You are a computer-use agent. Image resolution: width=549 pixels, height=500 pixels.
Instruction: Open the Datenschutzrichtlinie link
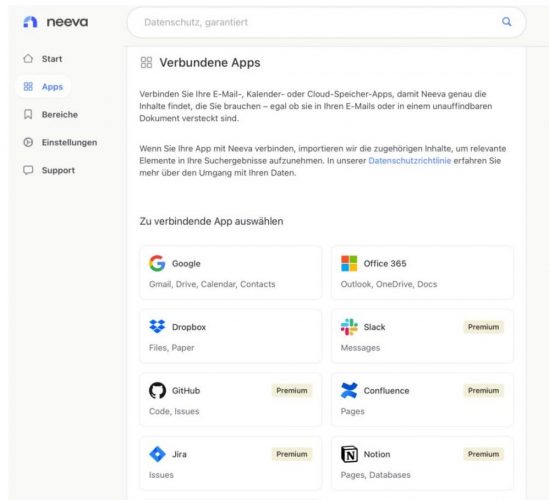point(410,161)
